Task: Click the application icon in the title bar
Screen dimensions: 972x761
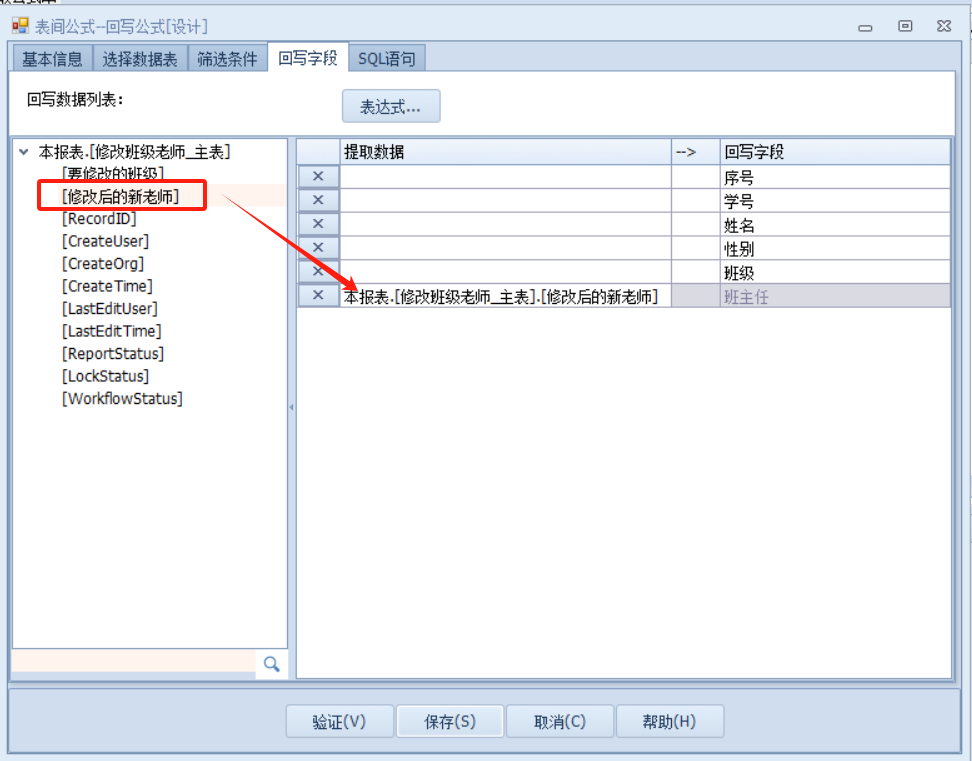Action: 20,26
